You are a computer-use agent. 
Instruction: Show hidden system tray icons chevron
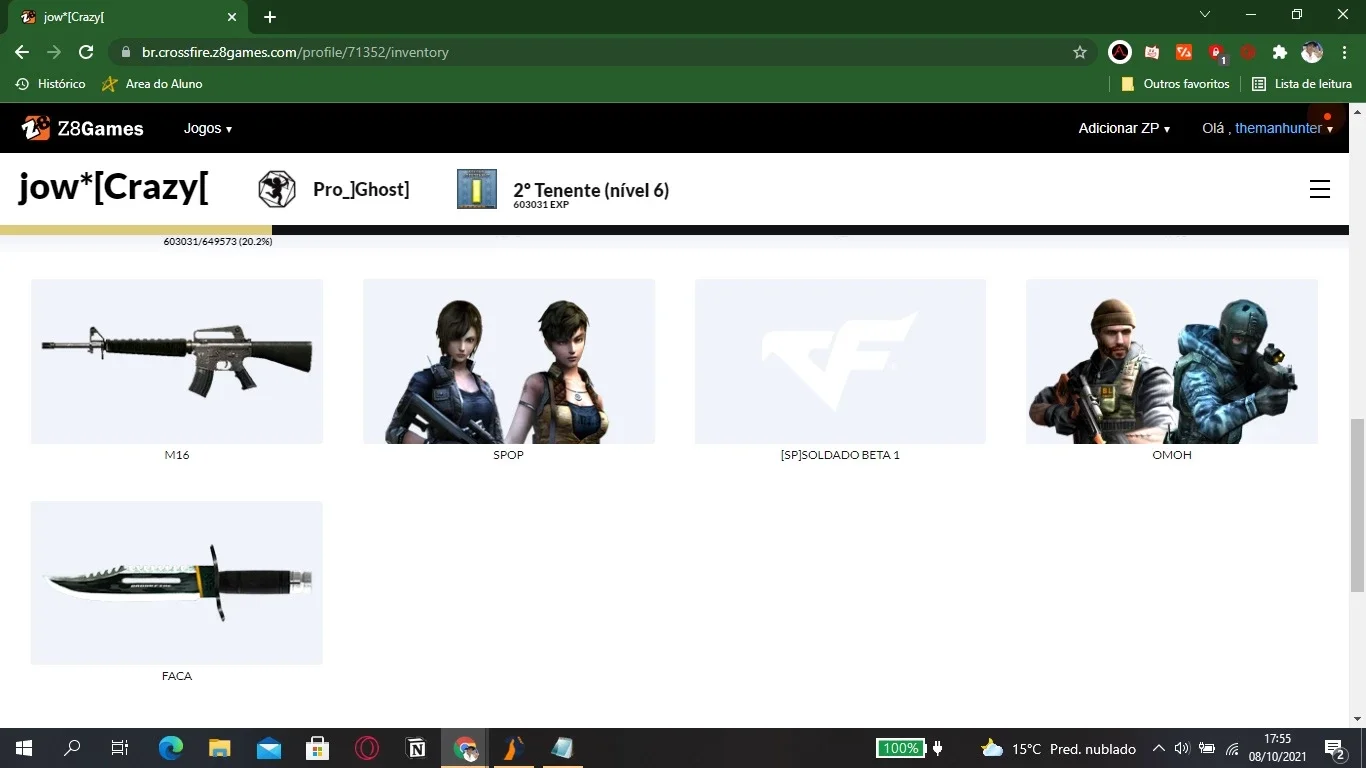pos(1158,748)
